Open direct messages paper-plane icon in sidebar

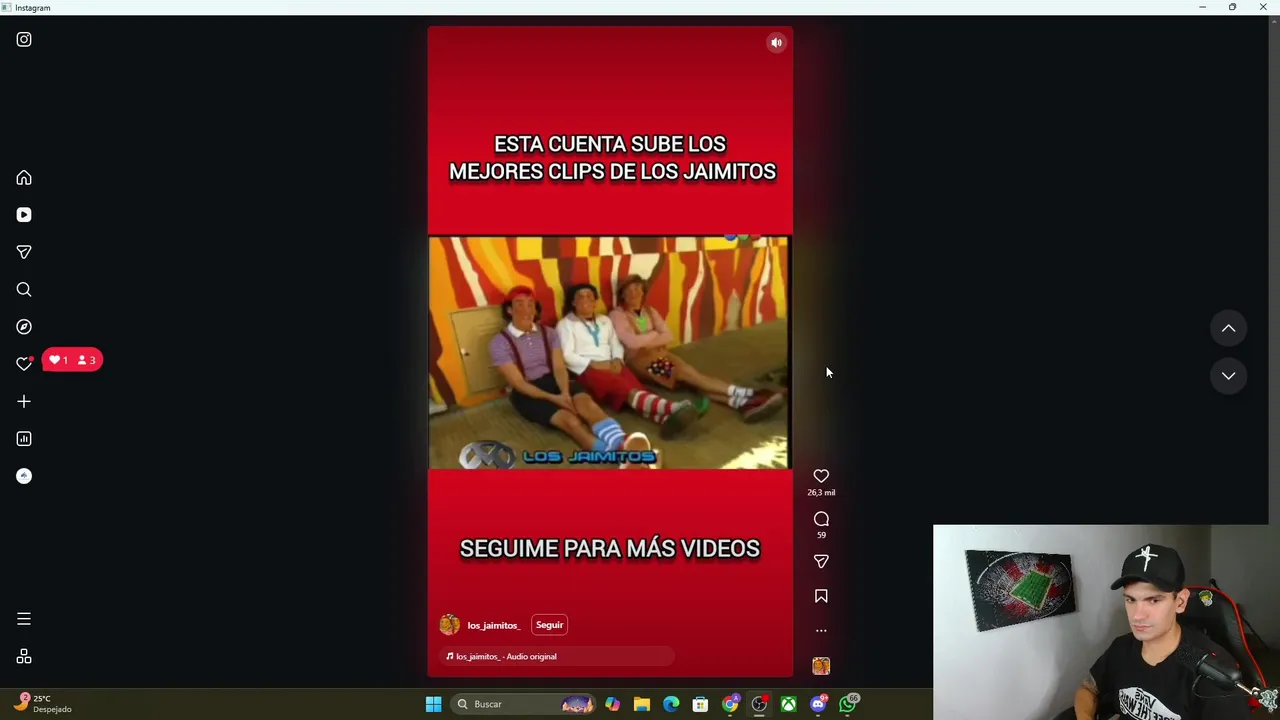(x=24, y=252)
